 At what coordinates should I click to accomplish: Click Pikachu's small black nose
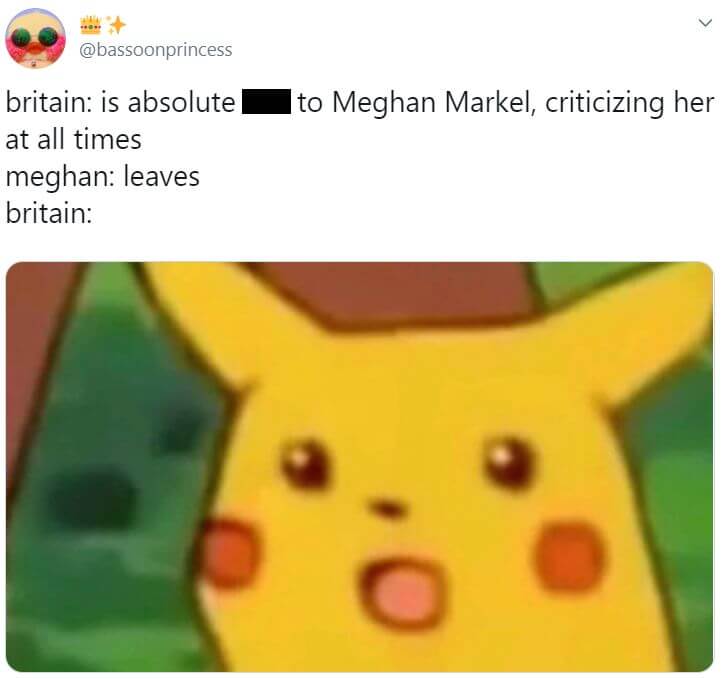[387, 508]
